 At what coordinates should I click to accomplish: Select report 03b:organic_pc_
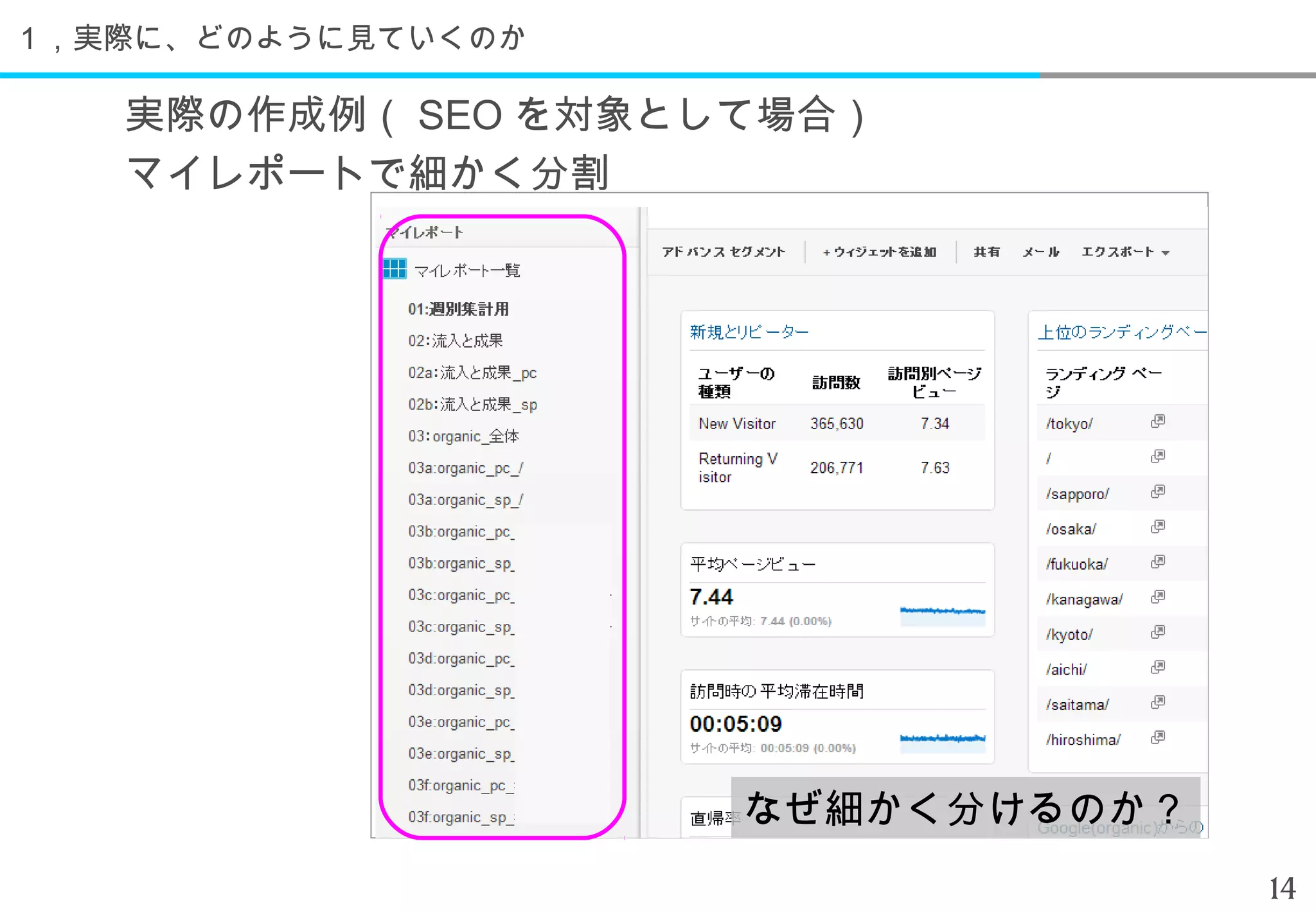pyautogui.click(x=461, y=532)
